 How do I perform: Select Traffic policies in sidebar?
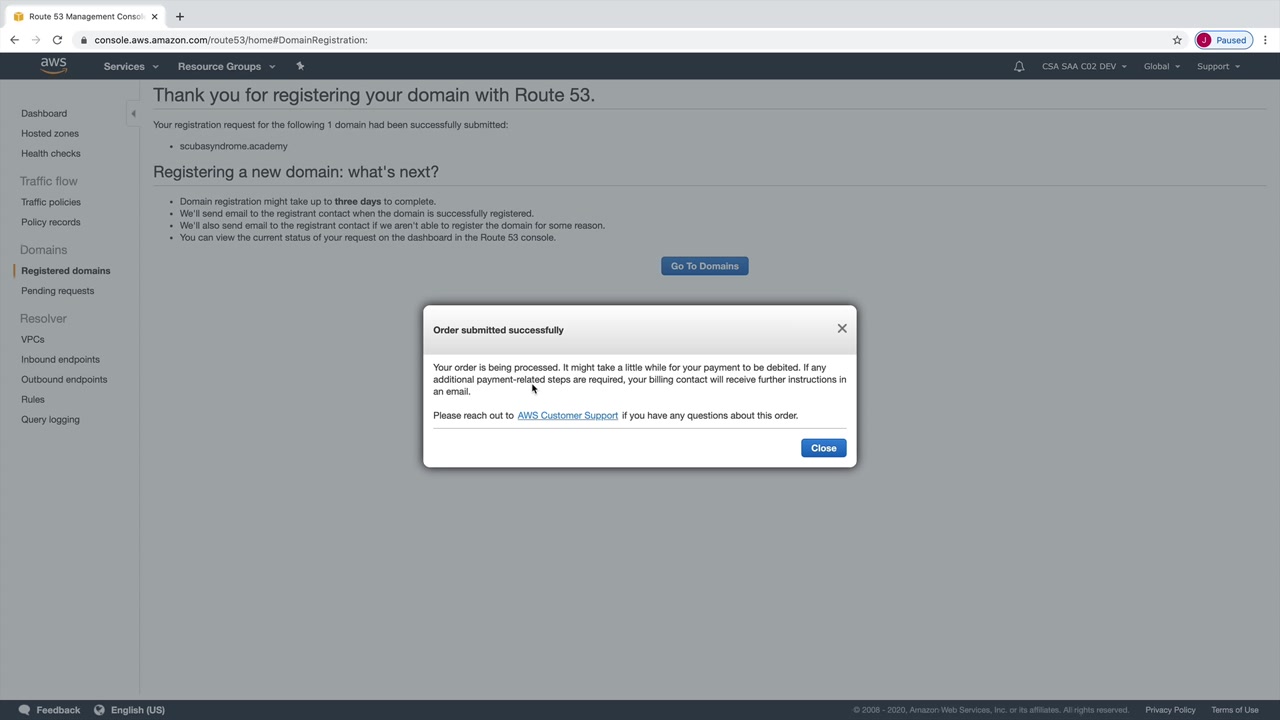(51, 202)
